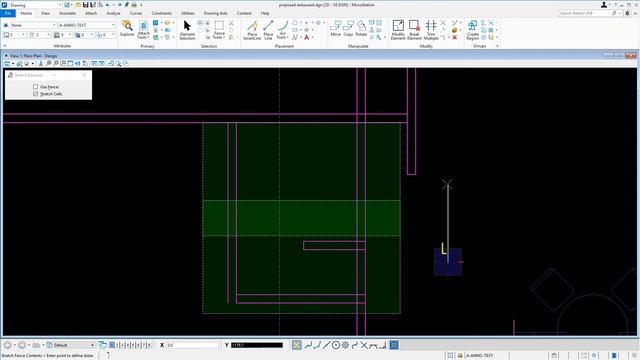The image size is (640, 360).
Task: Open Arc Tools
Action: tap(282, 30)
